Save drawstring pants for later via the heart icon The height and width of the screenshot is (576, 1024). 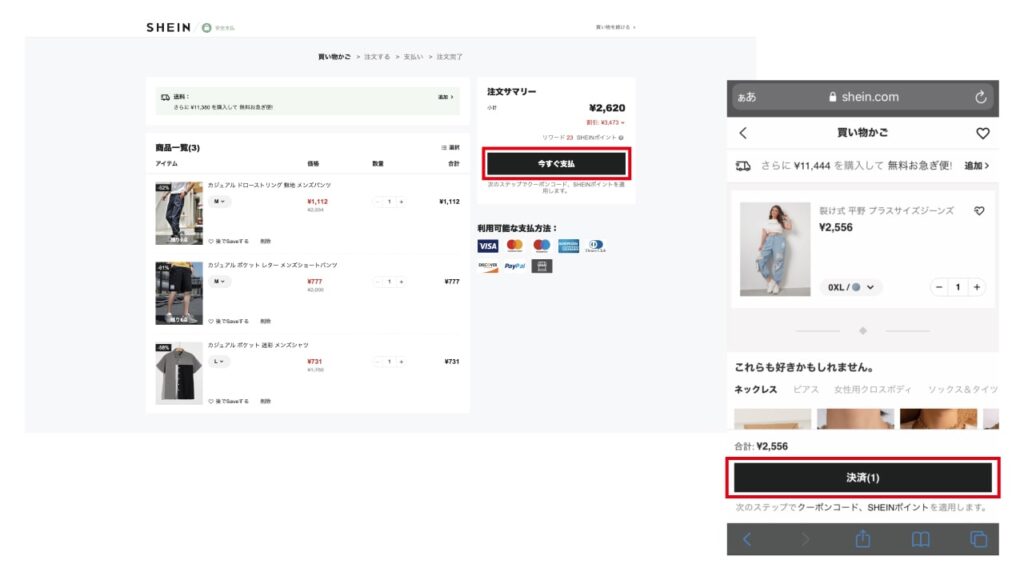click(x=211, y=241)
